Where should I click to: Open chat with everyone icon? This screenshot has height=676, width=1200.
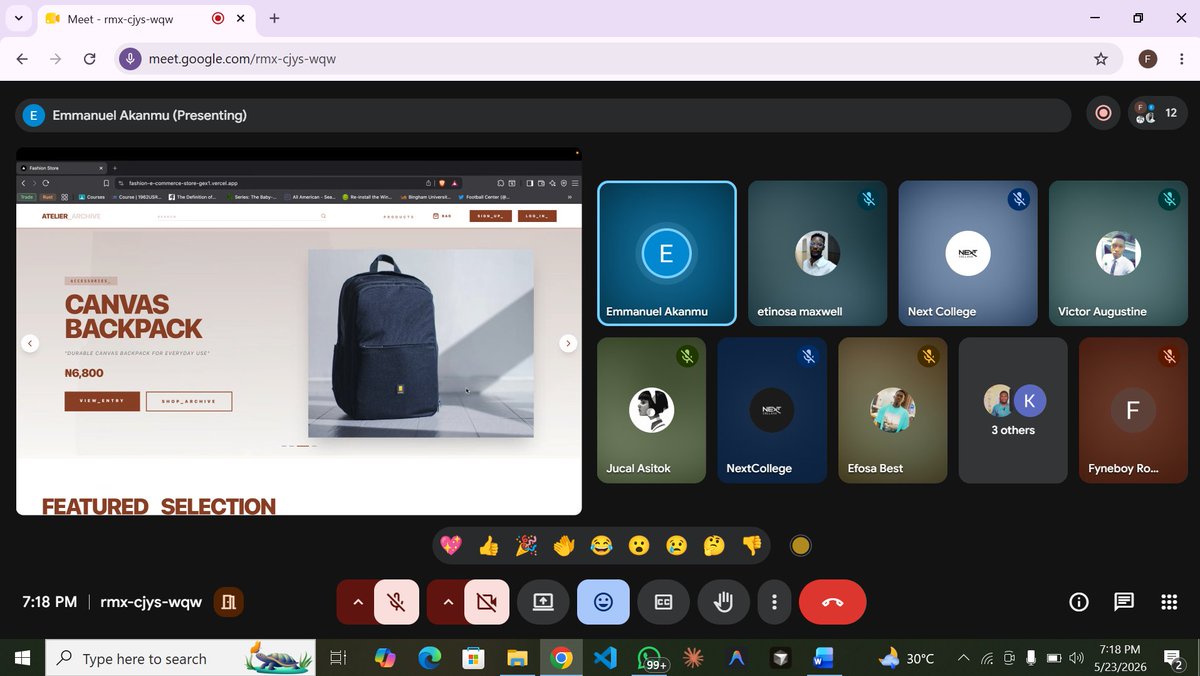click(1124, 602)
